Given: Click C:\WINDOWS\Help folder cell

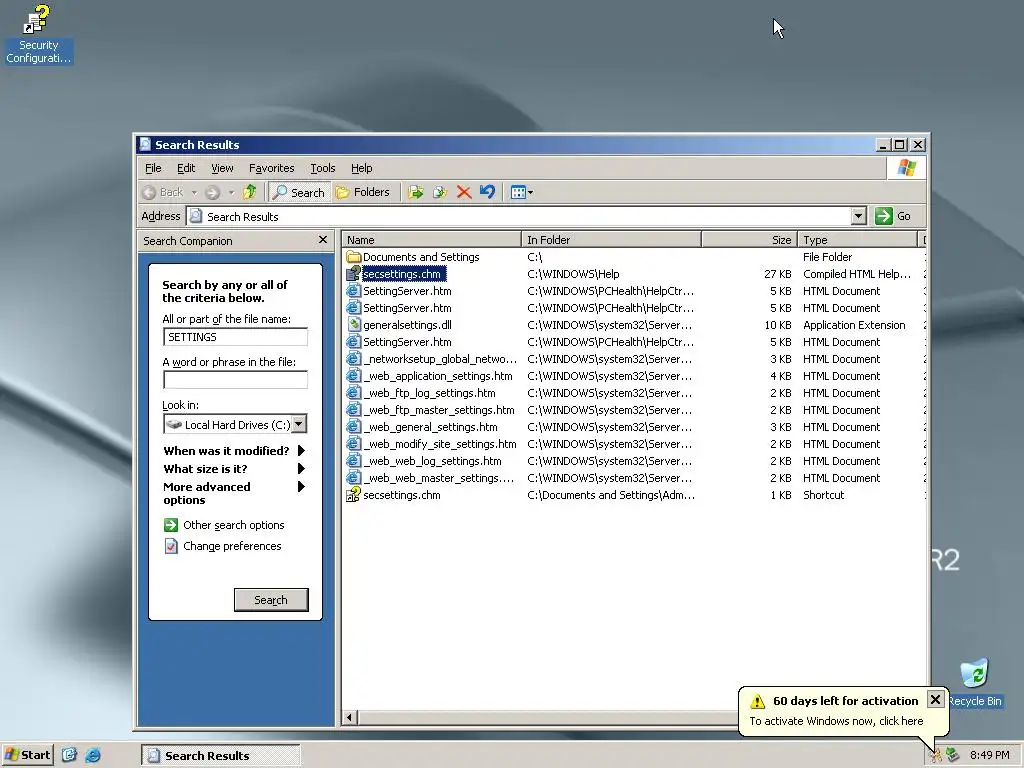Looking at the screenshot, I should [573, 274].
